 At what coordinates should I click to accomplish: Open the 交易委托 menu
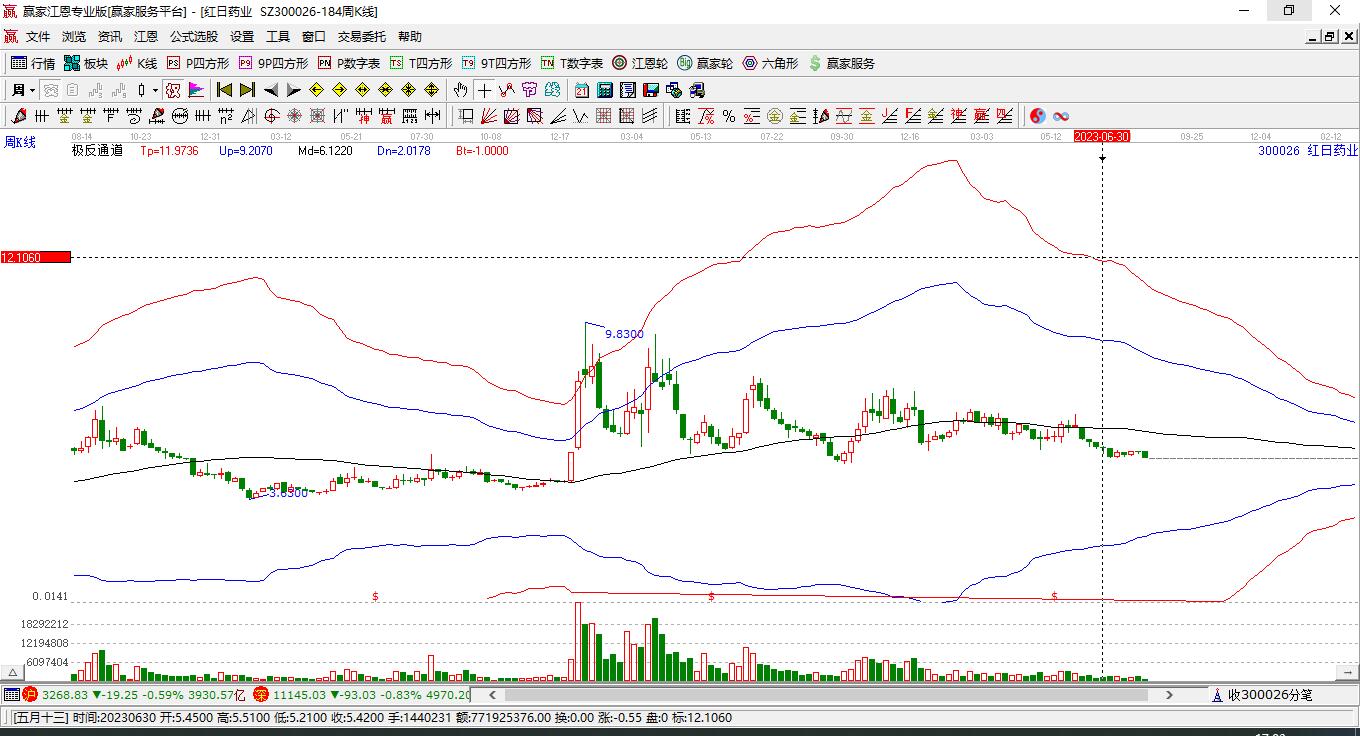[362, 37]
